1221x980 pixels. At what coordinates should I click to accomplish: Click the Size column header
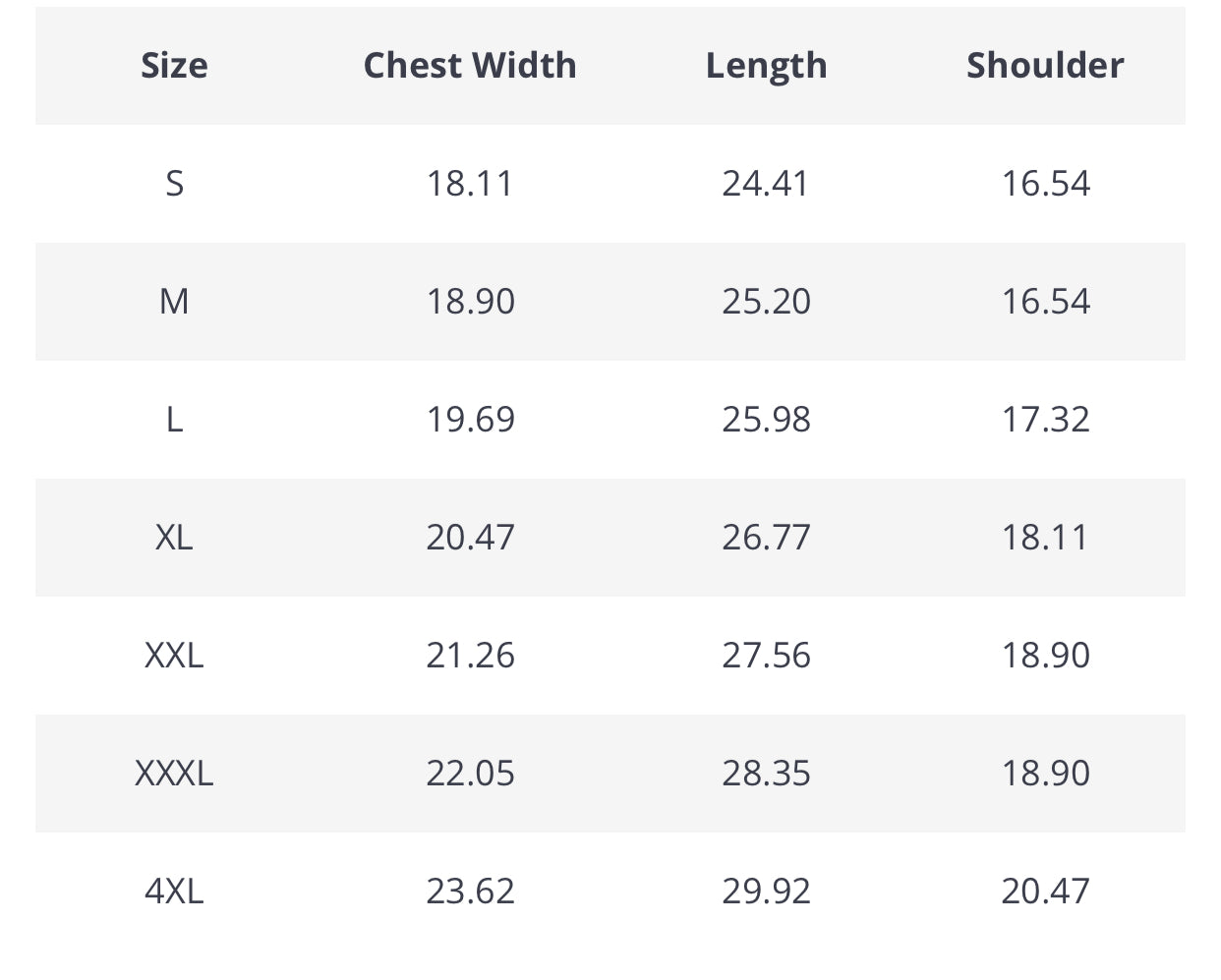174,66
